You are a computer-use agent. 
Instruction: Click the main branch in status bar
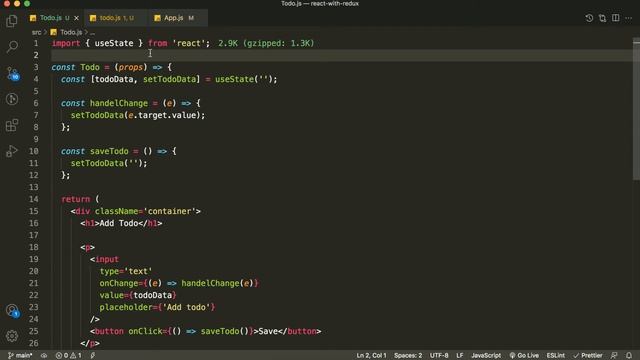click(x=20, y=356)
